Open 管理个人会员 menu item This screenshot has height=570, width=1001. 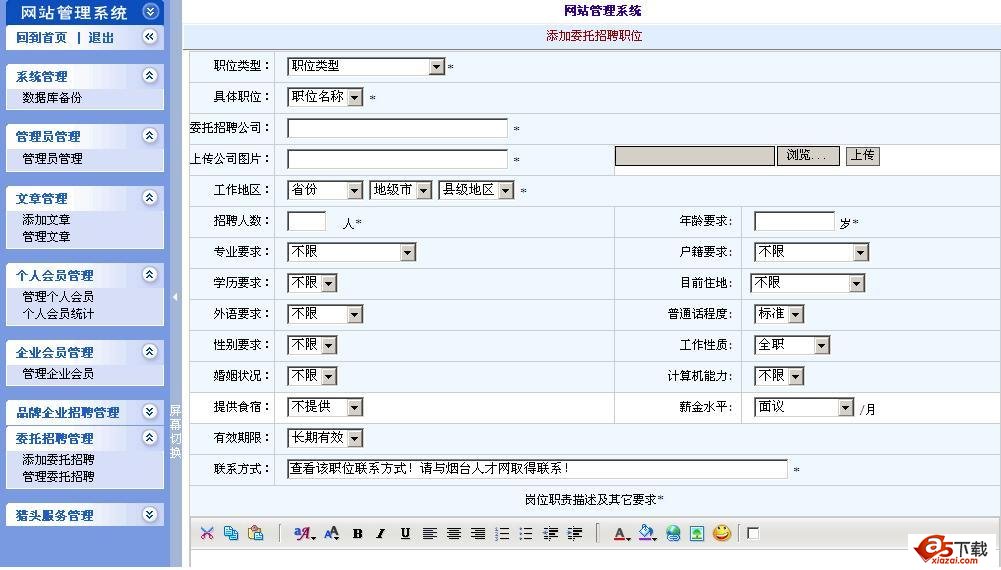click(58, 296)
